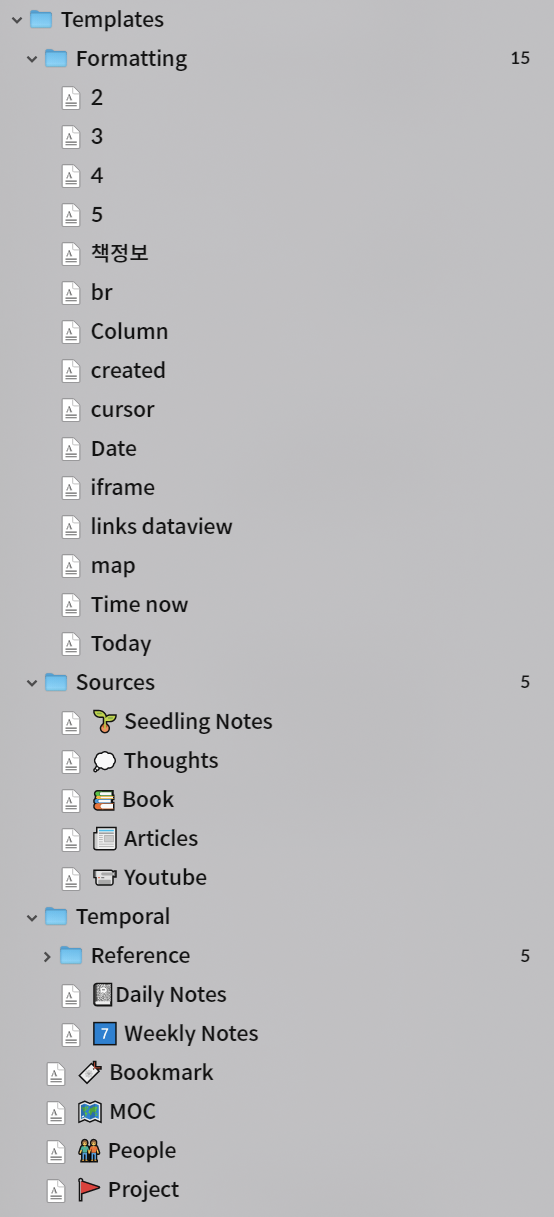Open the Daily Notes template
554x1217 pixels.
[171, 994]
